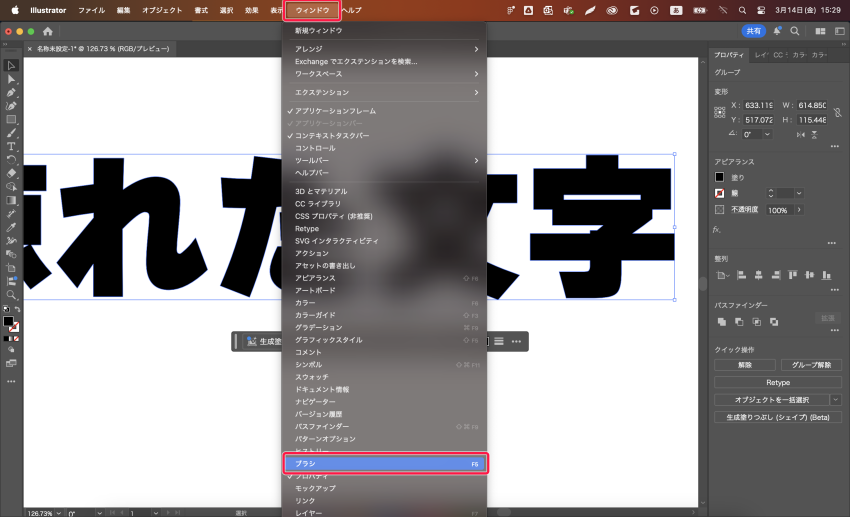Select the Curvature tool
The height and width of the screenshot is (517, 850).
(x=11, y=106)
